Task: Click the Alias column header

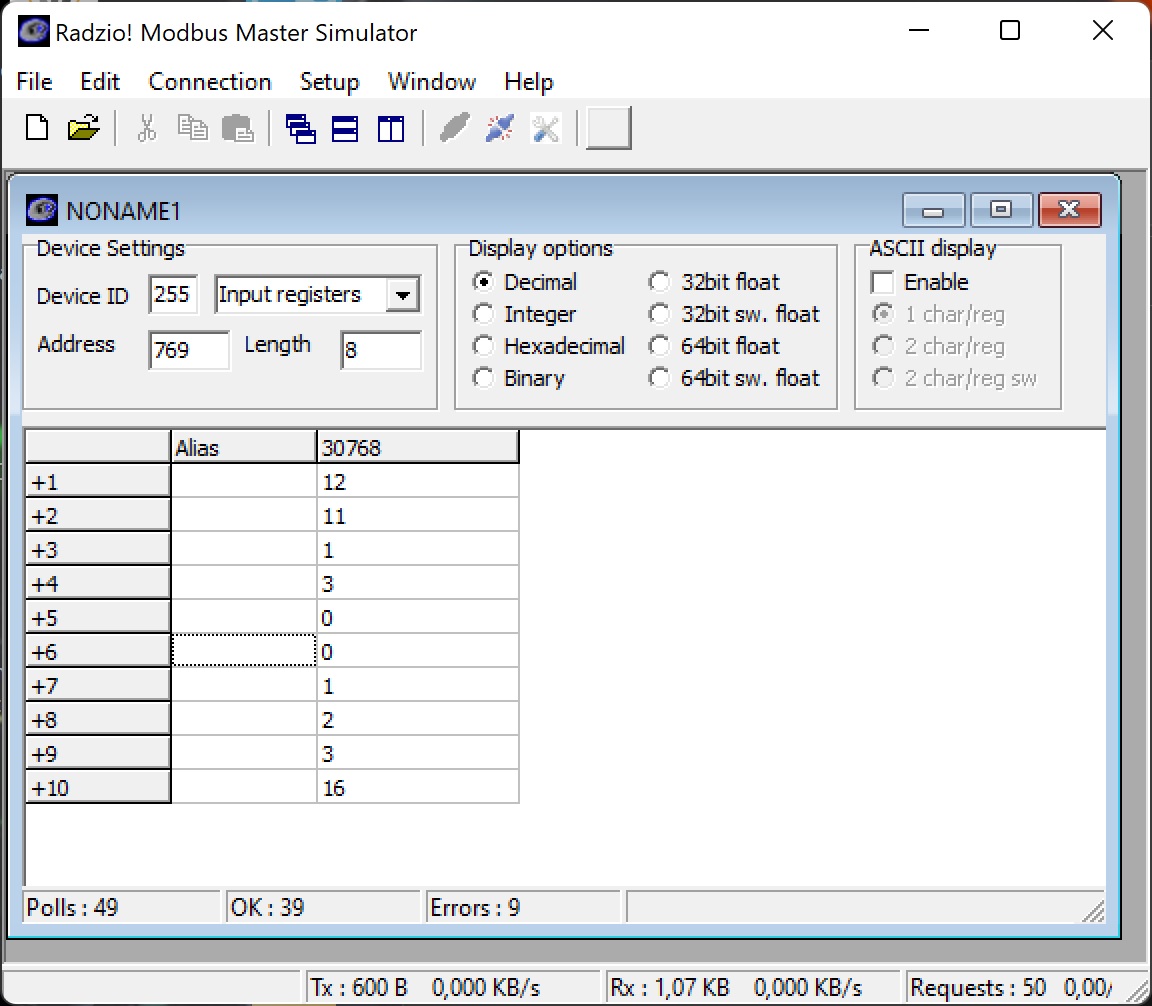Action: (x=244, y=448)
